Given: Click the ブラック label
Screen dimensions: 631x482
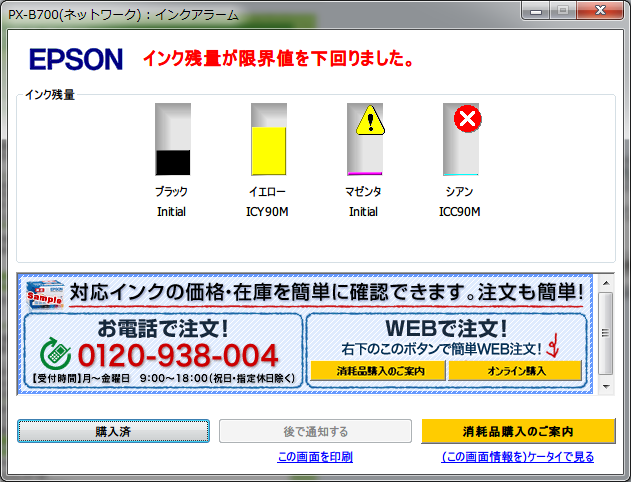Looking at the screenshot, I should tap(171, 192).
